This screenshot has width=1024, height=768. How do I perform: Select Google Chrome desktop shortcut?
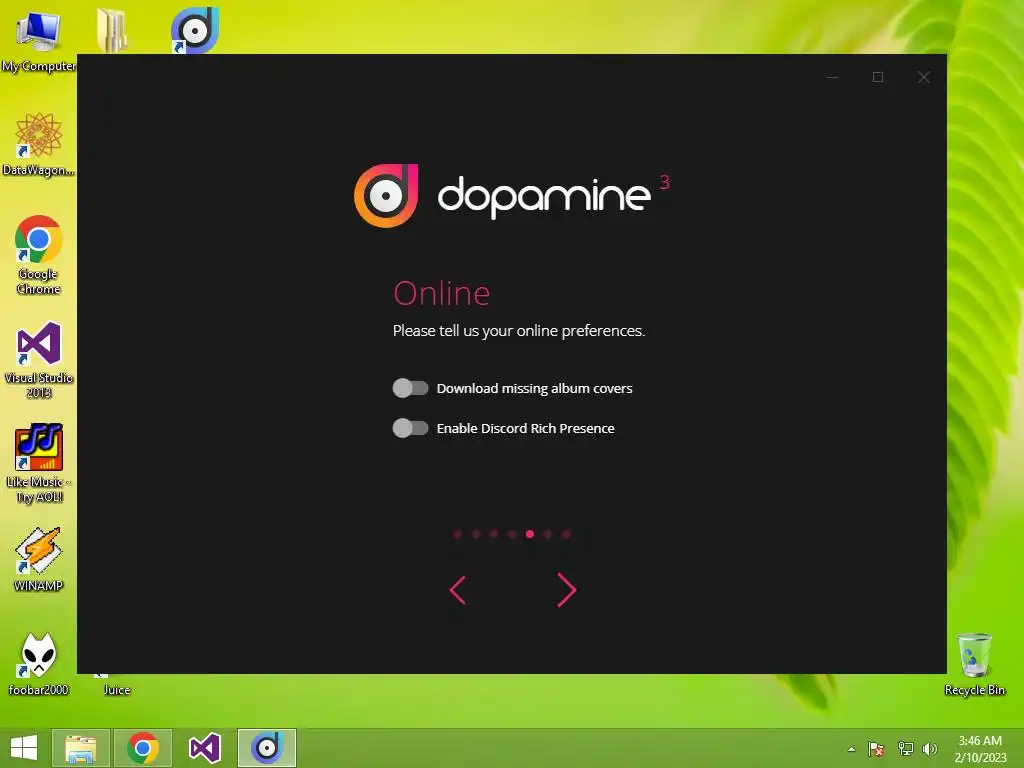click(39, 255)
